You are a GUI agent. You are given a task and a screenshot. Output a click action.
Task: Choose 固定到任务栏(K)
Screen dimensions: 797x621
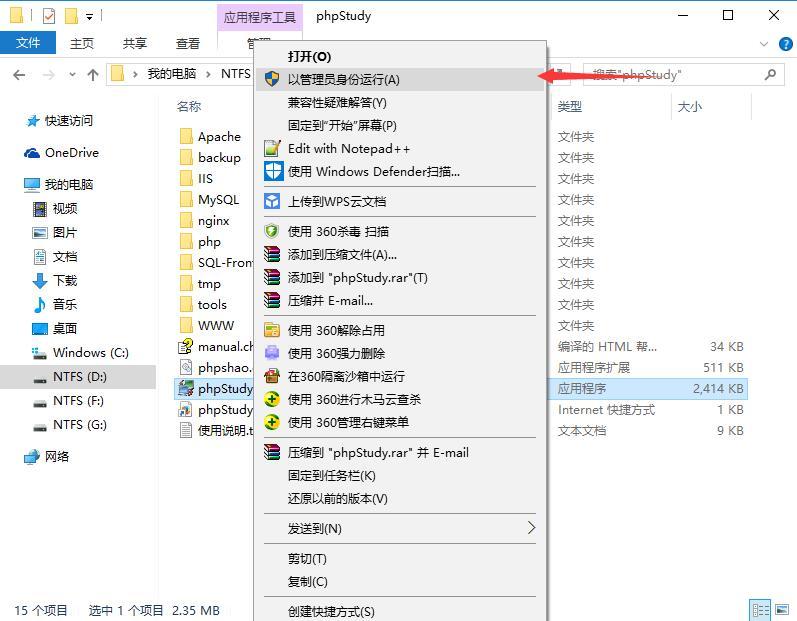point(400,476)
